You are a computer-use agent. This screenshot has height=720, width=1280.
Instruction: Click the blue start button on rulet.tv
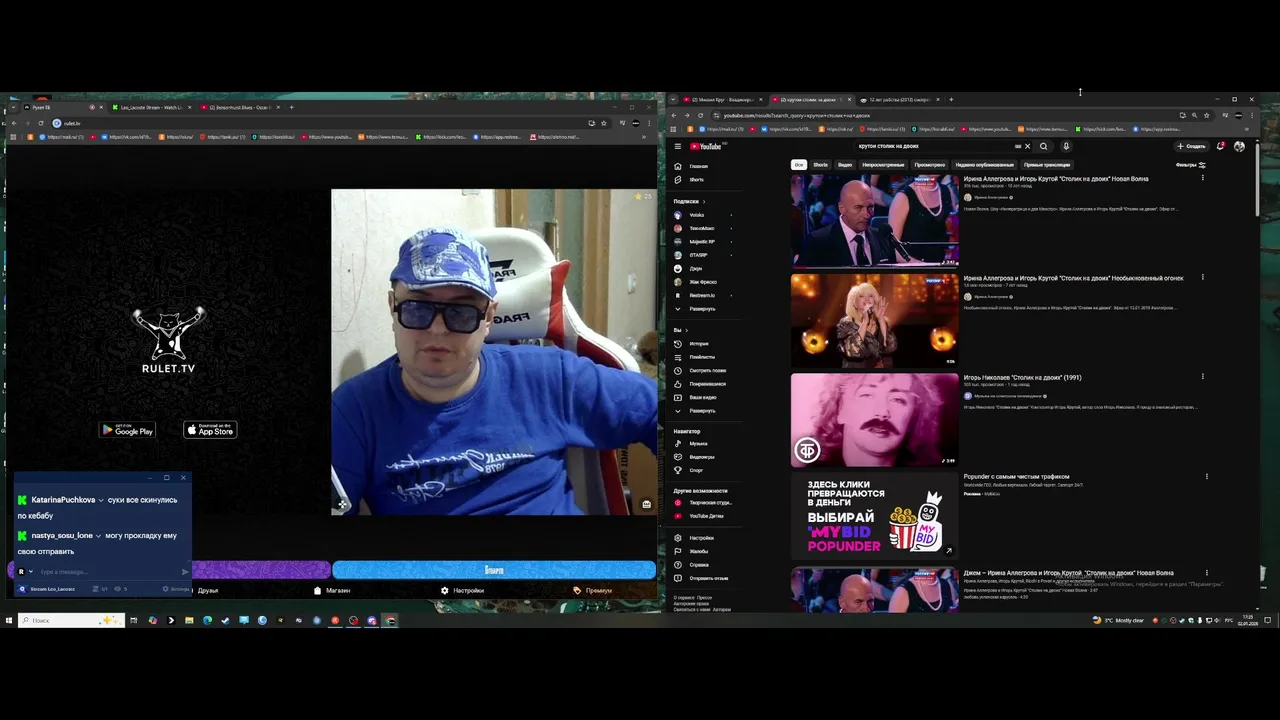494,570
